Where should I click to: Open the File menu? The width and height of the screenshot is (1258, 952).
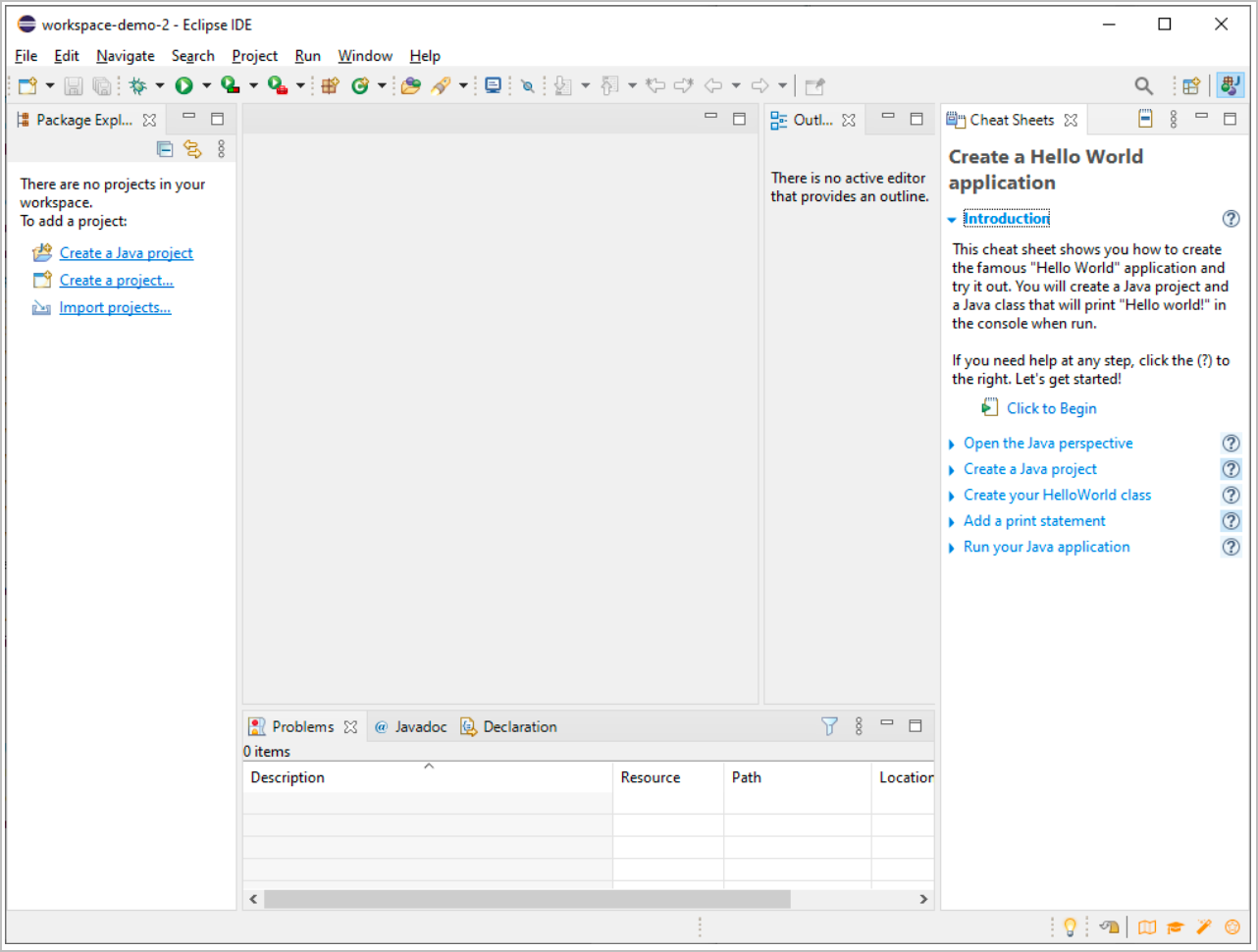point(26,56)
